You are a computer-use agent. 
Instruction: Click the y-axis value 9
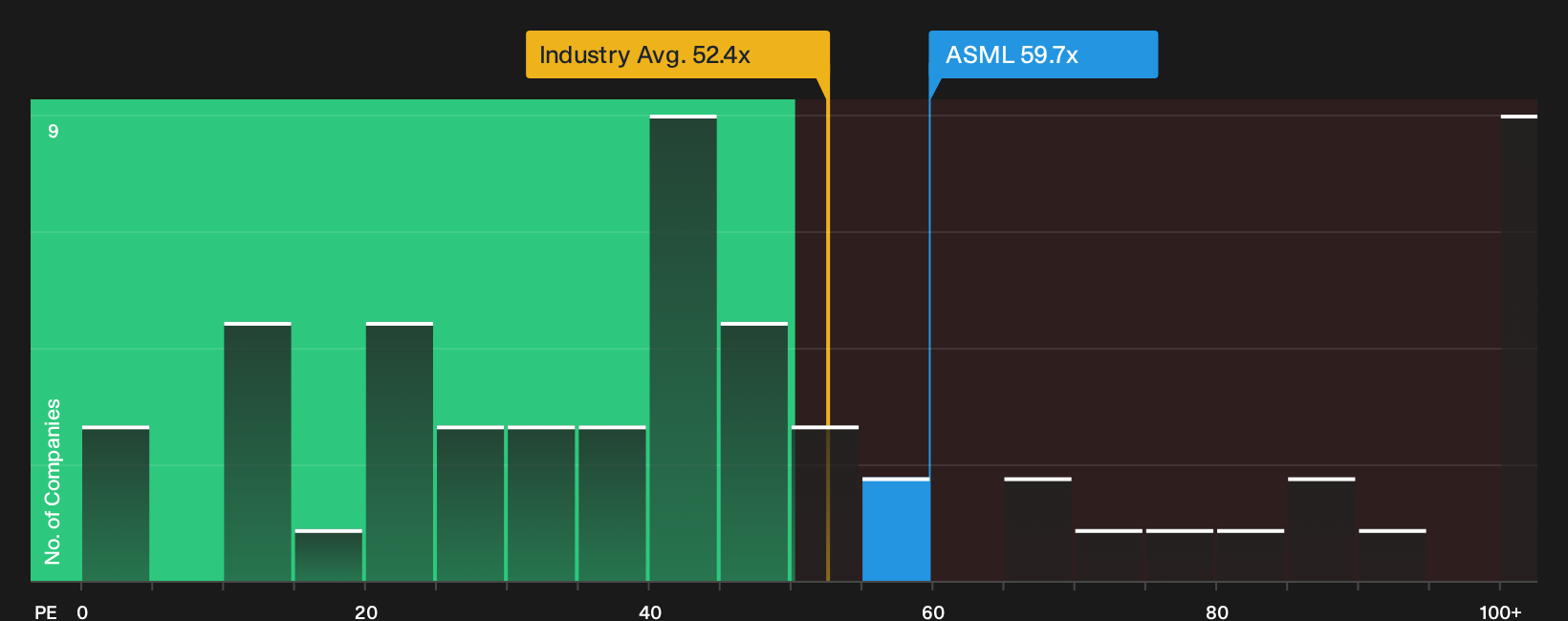[x=54, y=131]
